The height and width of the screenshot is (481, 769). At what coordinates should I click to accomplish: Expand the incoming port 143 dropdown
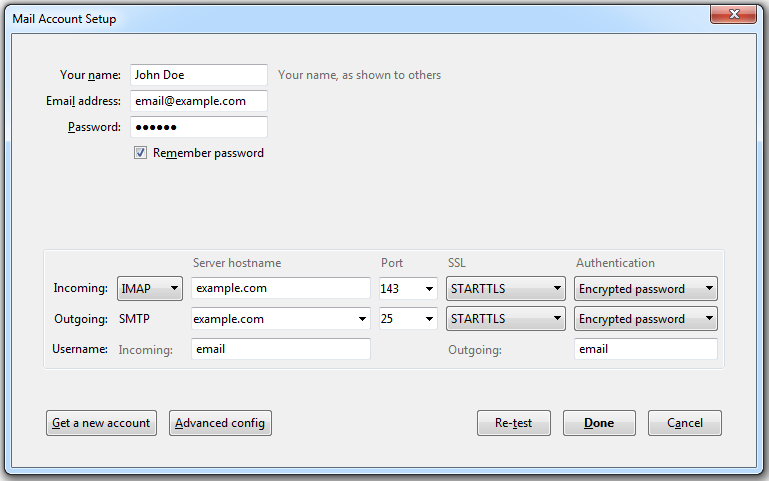[408, 289]
